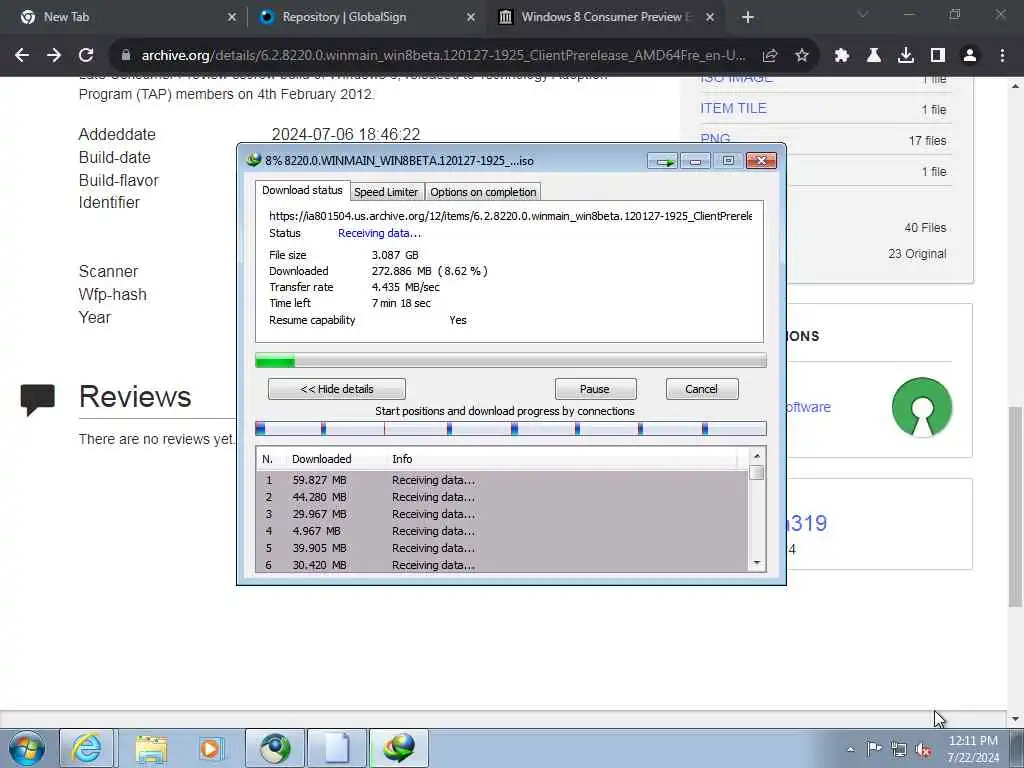1024x768 pixels.
Task: Launch Internet Explorer from taskbar
Action: pyautogui.click(x=86, y=748)
